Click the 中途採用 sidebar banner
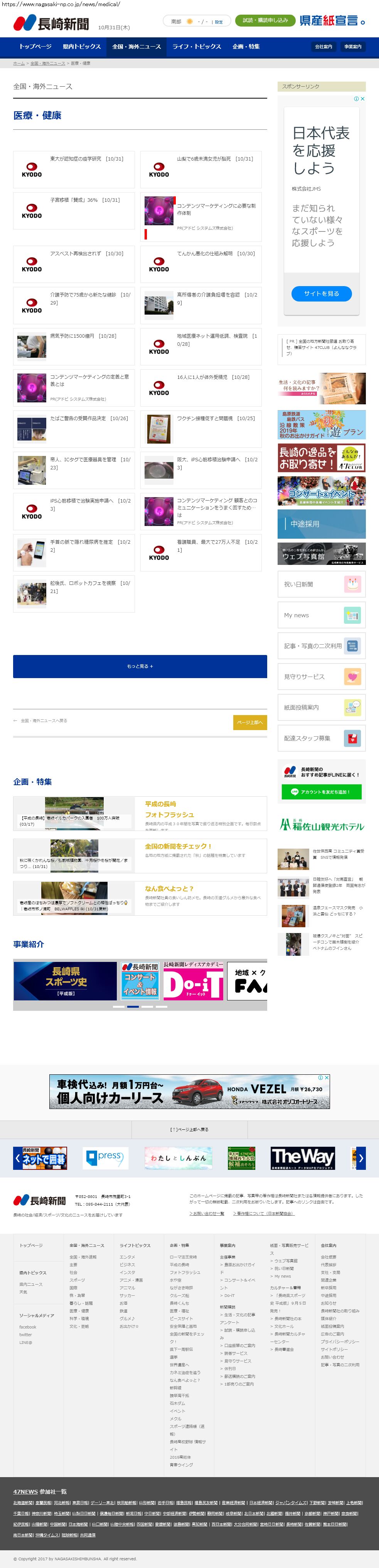Image resolution: width=379 pixels, height=1568 pixels. [322, 524]
